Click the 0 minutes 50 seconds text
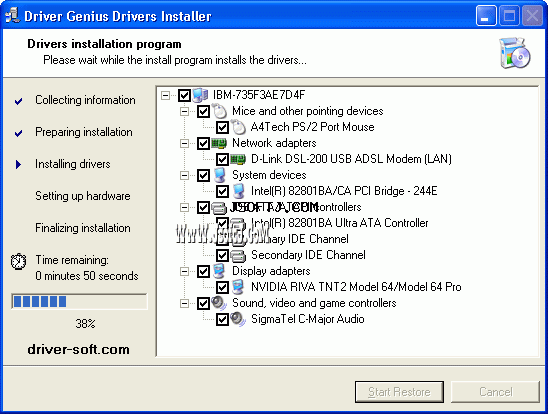Image resolution: width=548 pixels, height=414 pixels. coord(87,276)
